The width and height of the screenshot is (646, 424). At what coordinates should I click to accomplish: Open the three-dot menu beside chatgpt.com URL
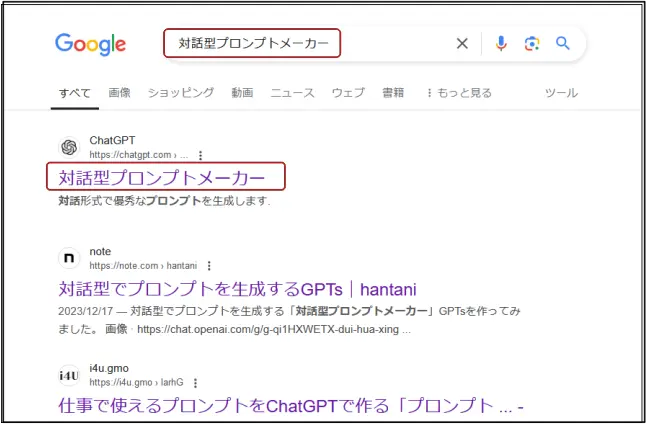click(200, 155)
